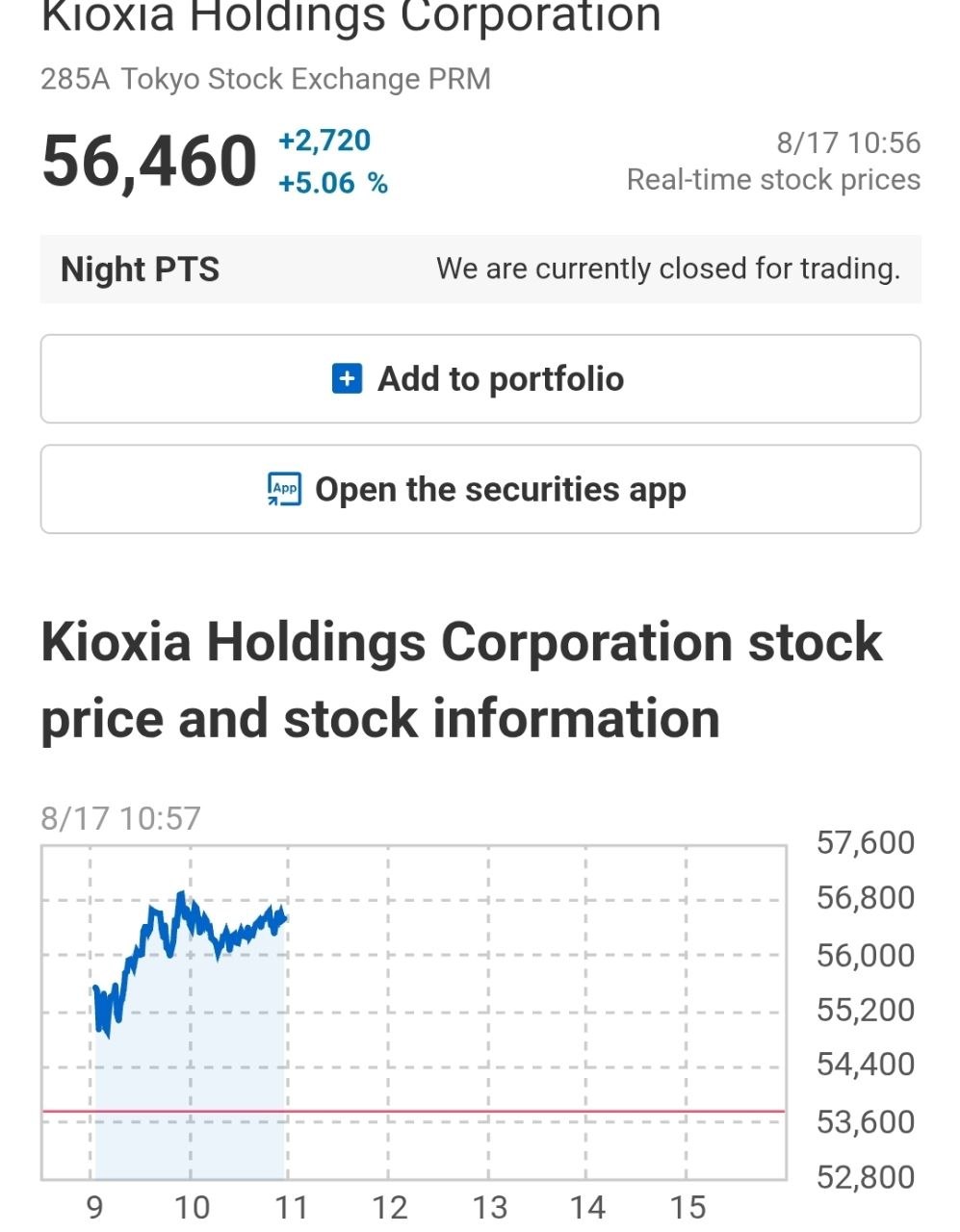Click the +5.06 % change percentage
The image size is (960, 1232).
(x=333, y=183)
